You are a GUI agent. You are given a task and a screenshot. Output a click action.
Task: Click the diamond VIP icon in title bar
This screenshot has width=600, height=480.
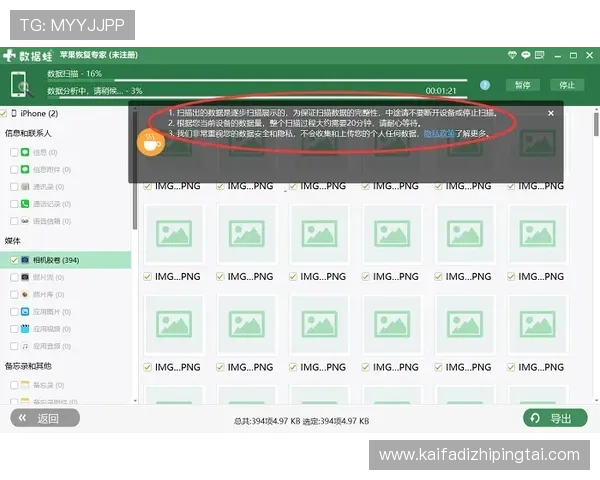pyautogui.click(x=512, y=55)
